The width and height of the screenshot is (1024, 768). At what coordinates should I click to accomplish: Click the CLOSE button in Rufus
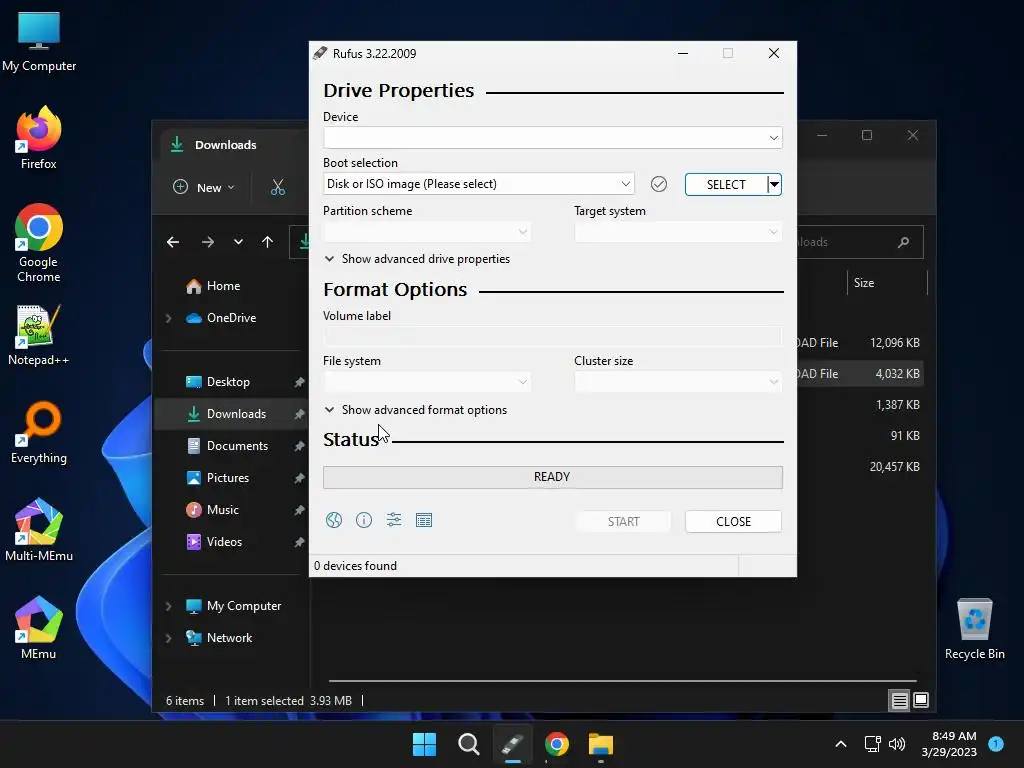tap(733, 521)
